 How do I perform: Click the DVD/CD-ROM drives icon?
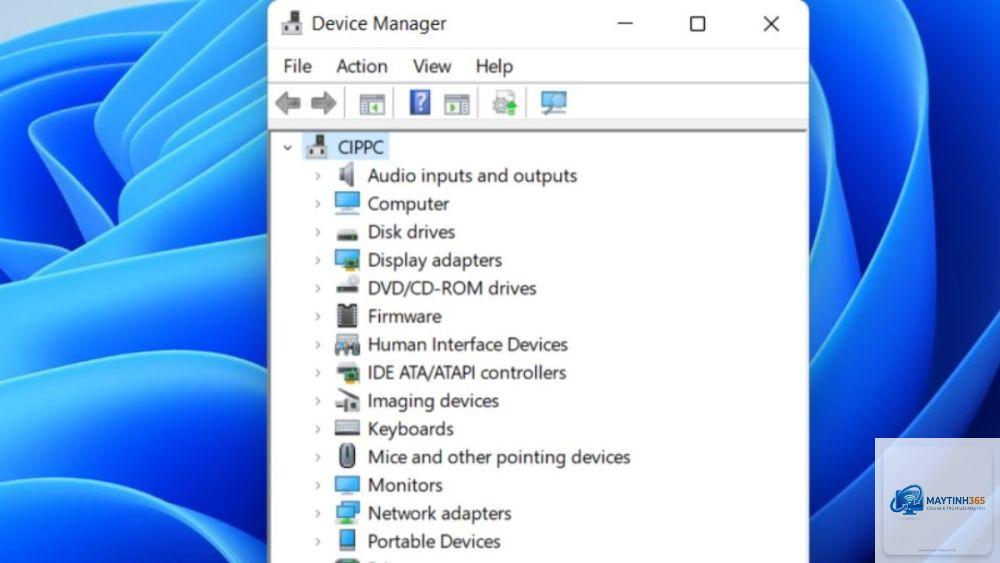(347, 285)
